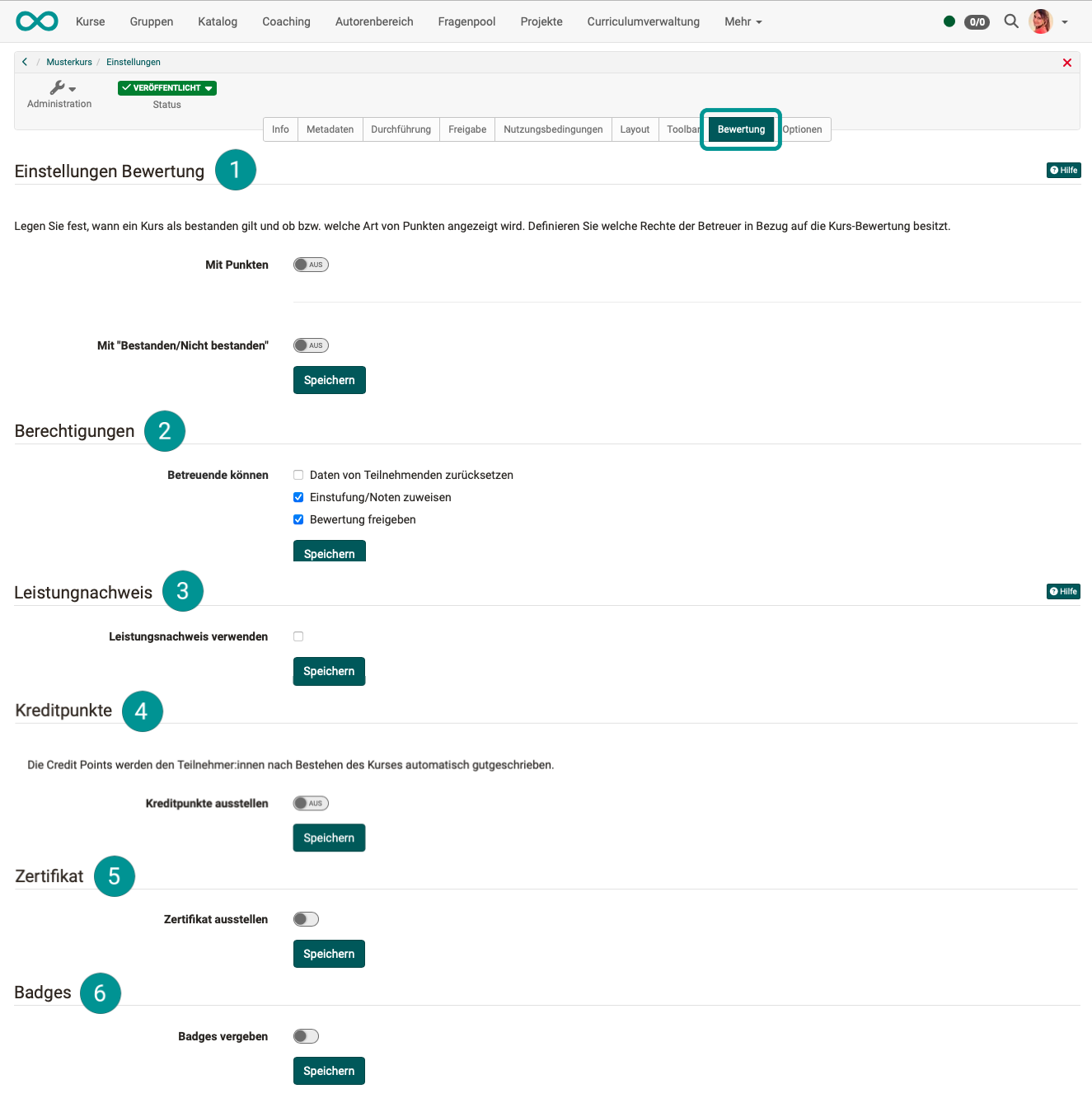Click the 0/0 notification badge

pyautogui.click(x=977, y=22)
